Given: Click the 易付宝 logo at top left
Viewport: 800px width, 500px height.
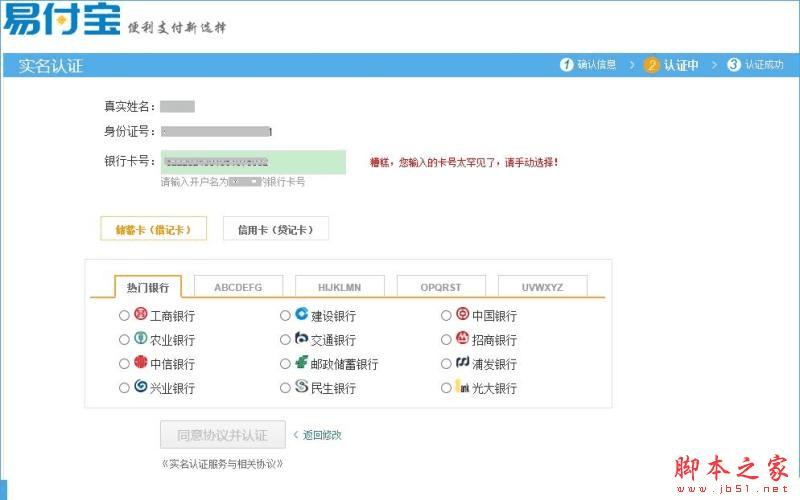Looking at the screenshot, I should tap(60, 19).
